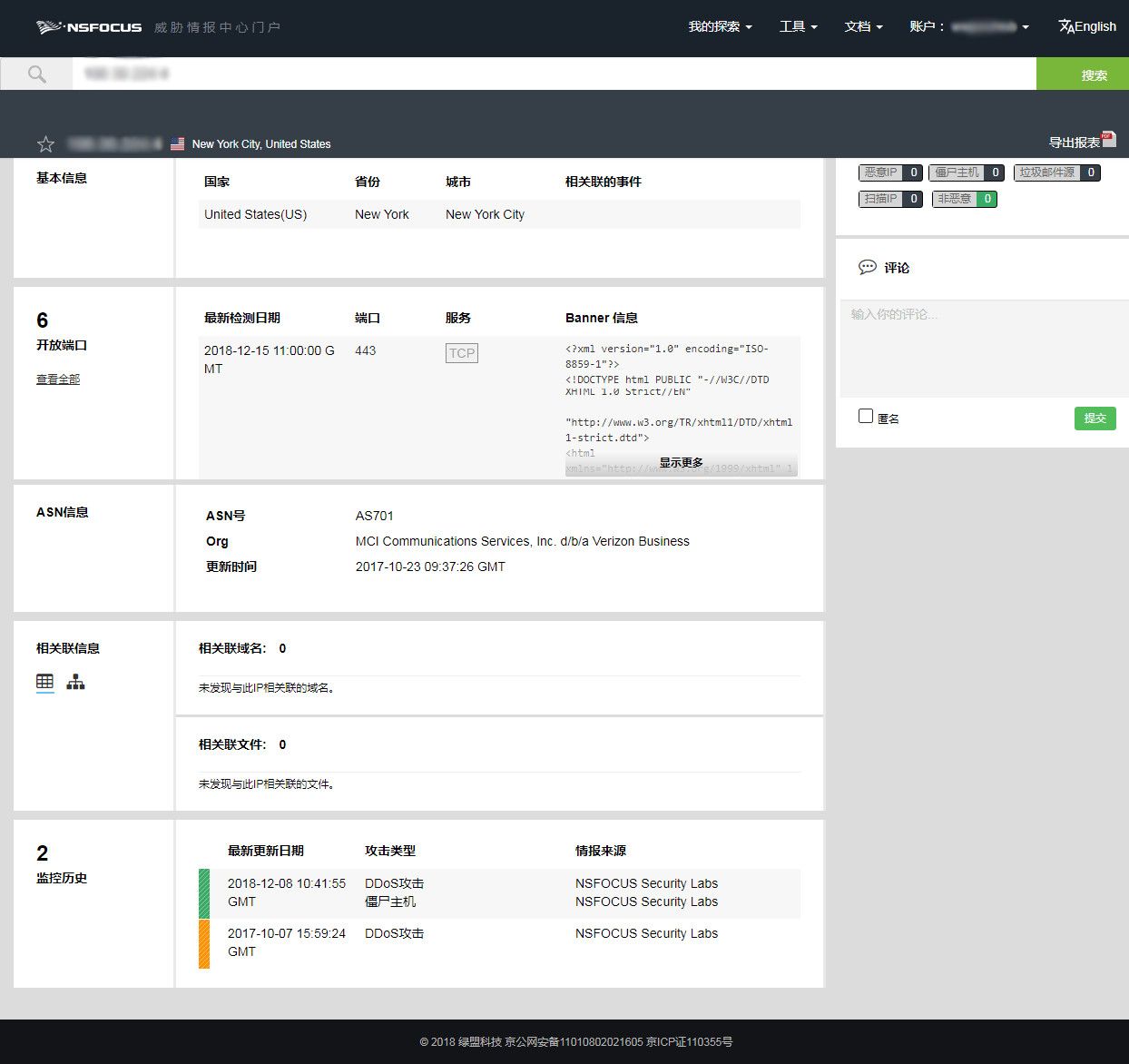Screen dimensions: 1129x1064
Task: Expand banner with 显示更多
Action: tap(681, 463)
